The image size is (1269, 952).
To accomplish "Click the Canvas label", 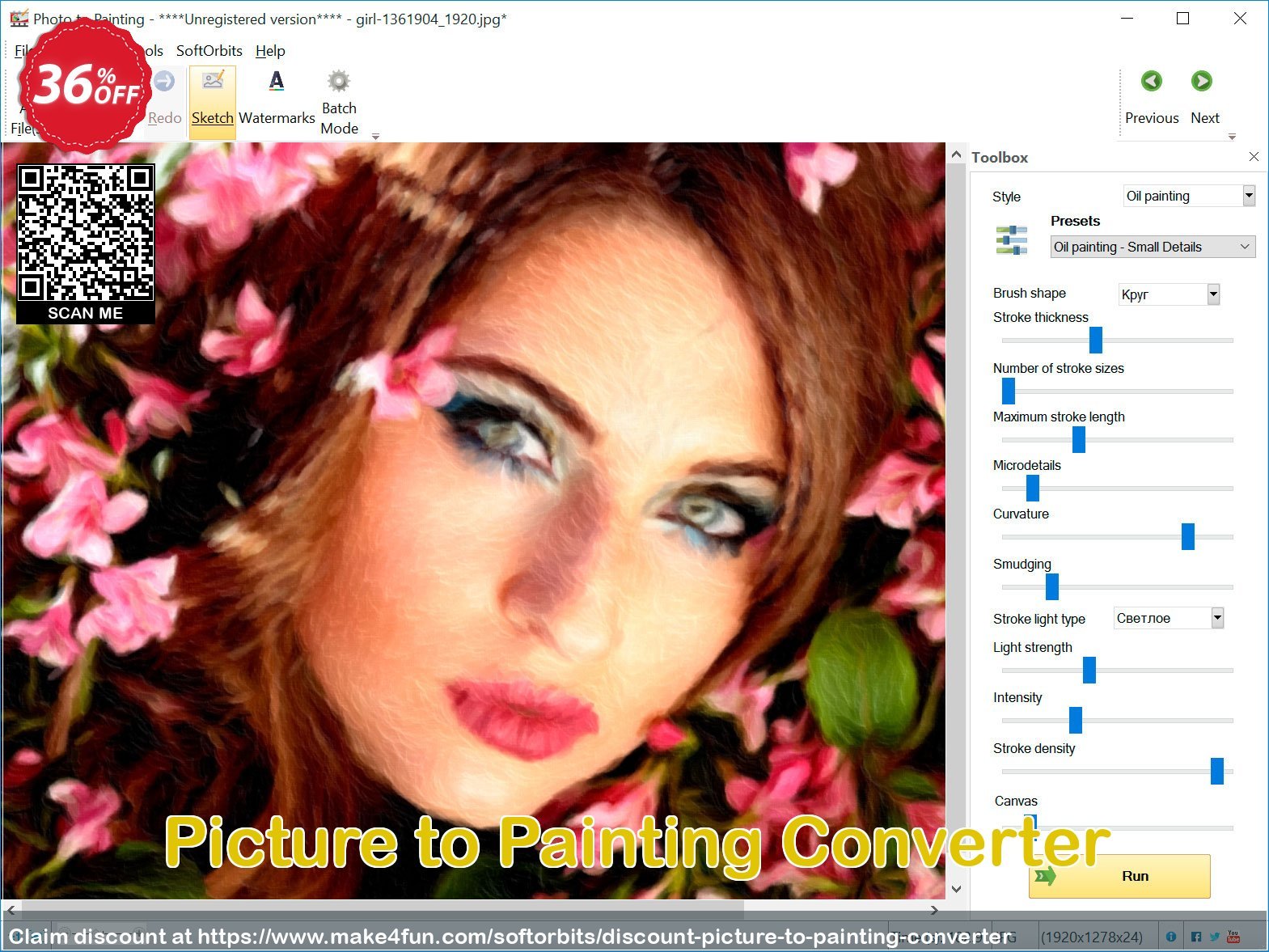I will tap(1016, 801).
